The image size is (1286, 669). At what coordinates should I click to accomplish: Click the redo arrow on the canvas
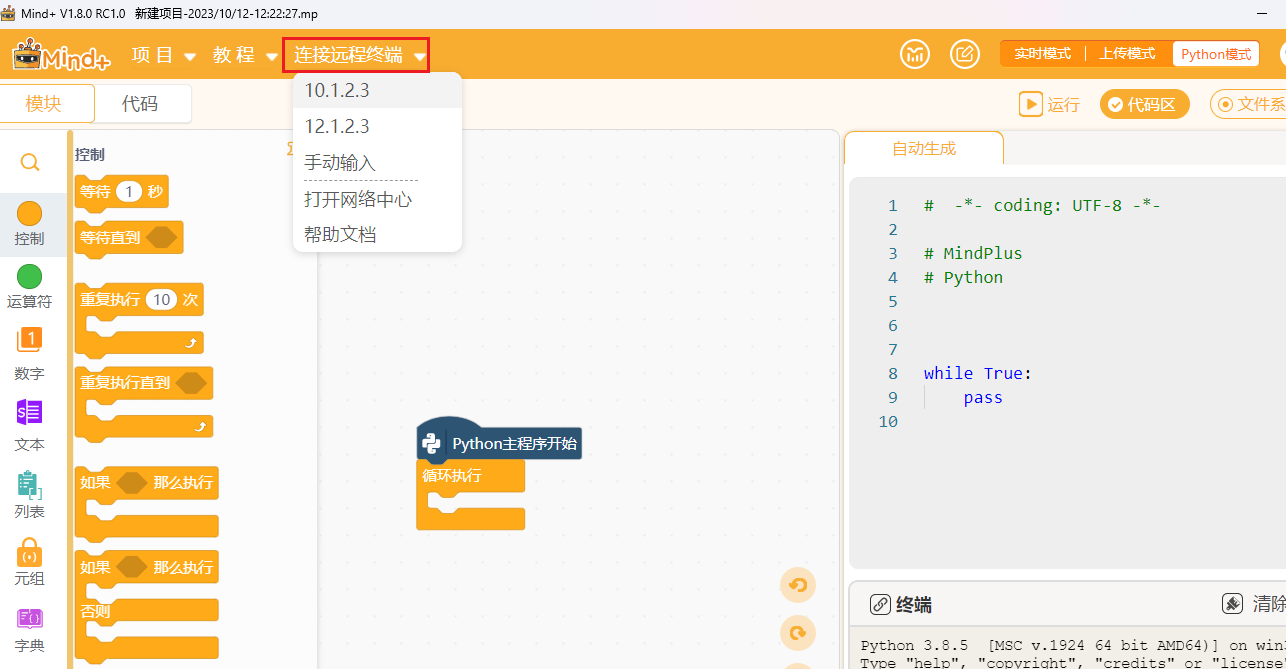(798, 633)
